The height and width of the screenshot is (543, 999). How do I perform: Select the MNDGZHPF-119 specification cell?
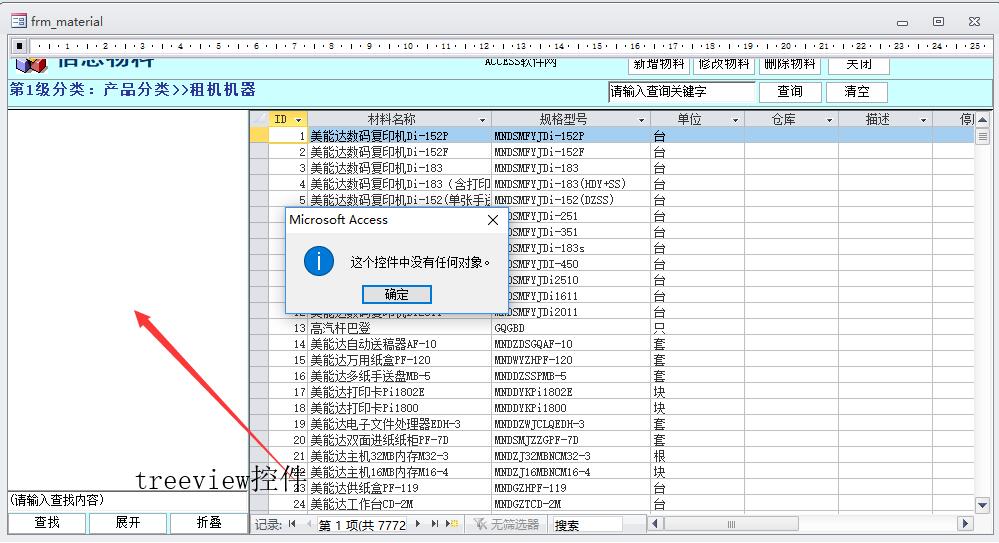pos(571,488)
